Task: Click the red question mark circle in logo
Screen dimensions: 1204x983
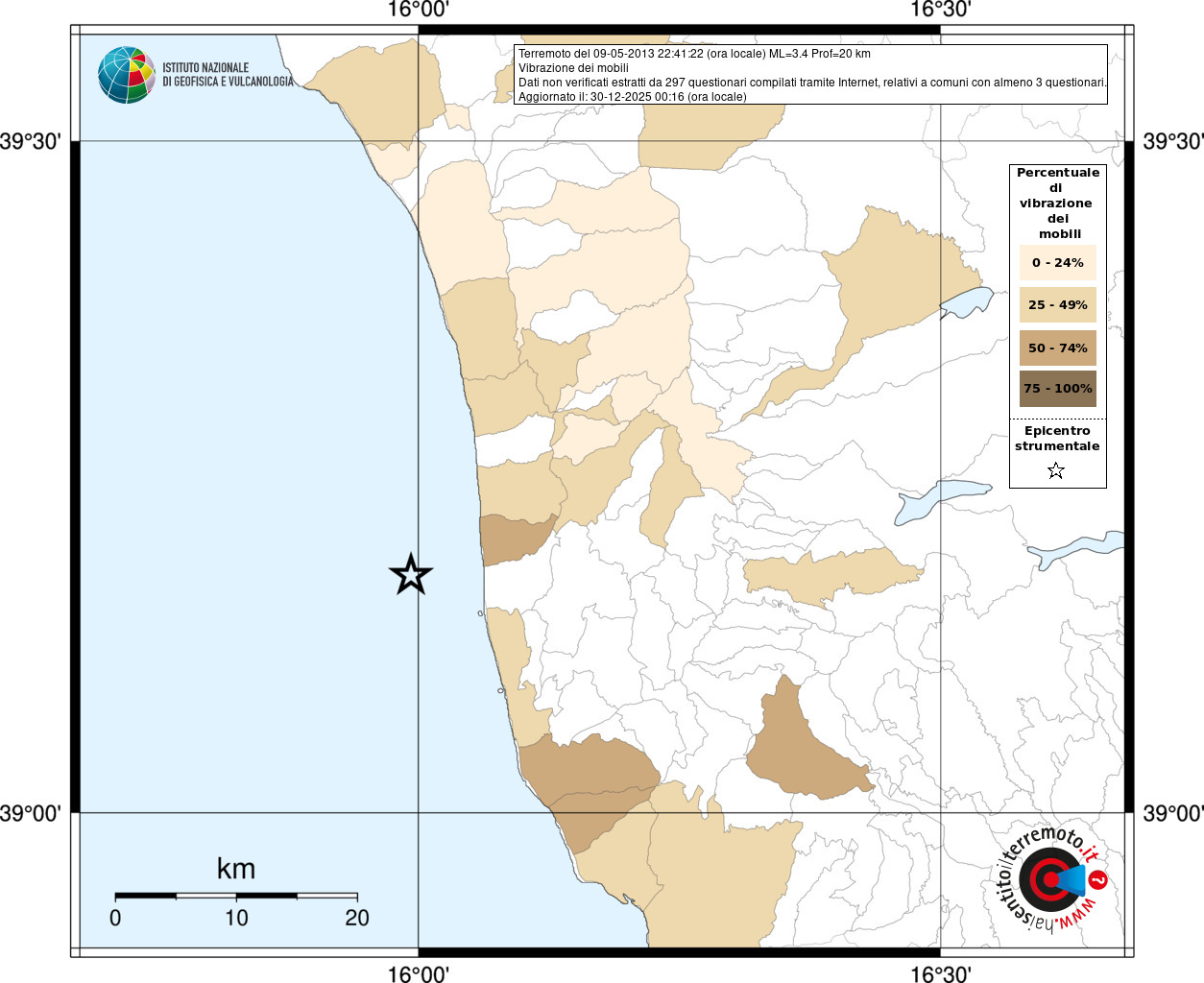Action: [x=1099, y=878]
